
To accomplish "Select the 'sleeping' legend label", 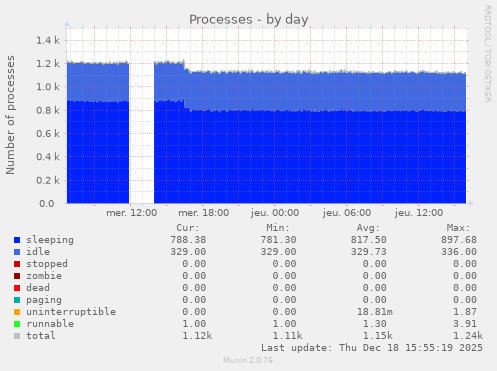I will pos(50,240).
